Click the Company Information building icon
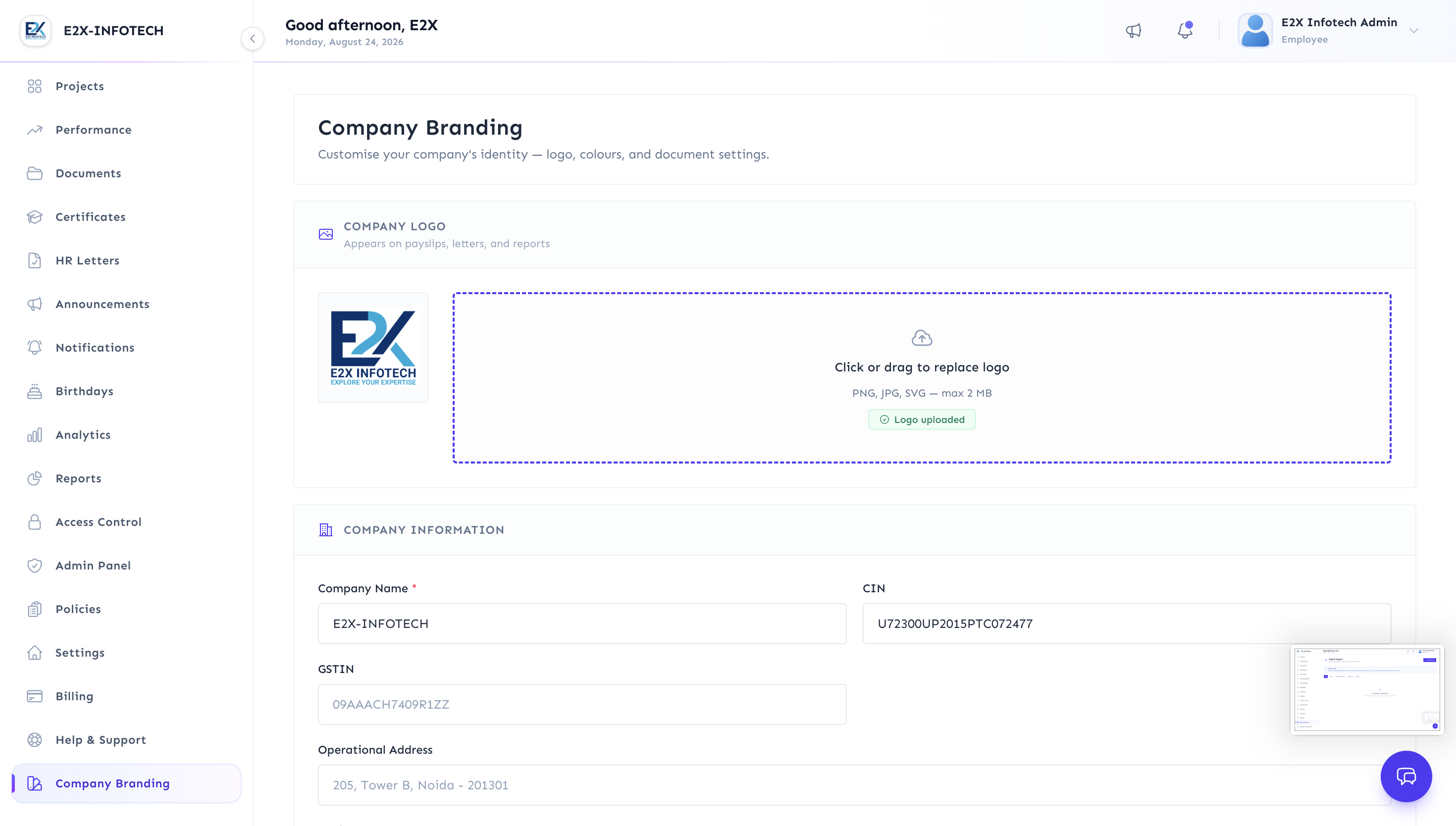 point(325,530)
